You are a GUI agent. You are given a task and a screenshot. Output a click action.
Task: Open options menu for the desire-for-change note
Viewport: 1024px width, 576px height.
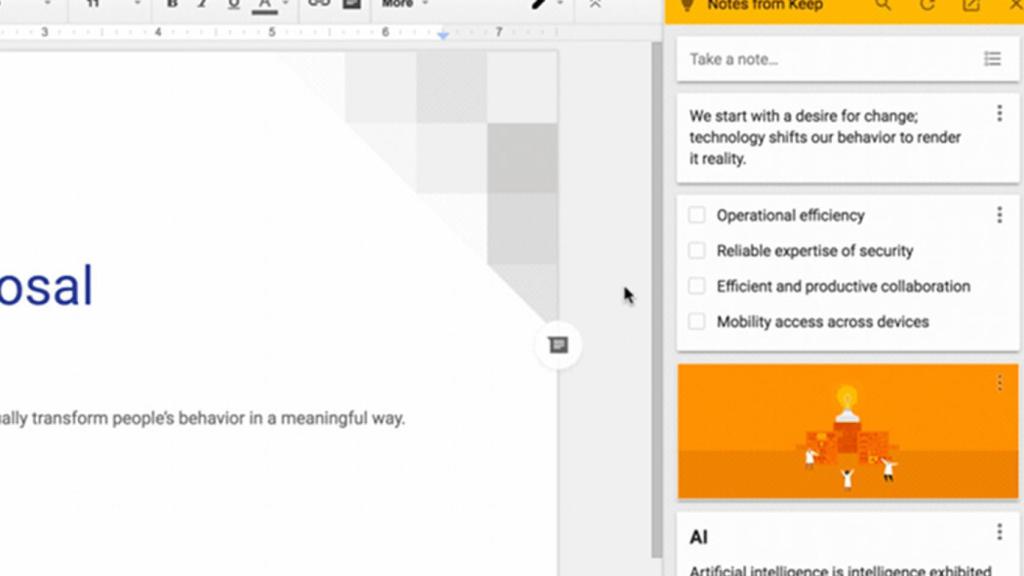point(999,114)
